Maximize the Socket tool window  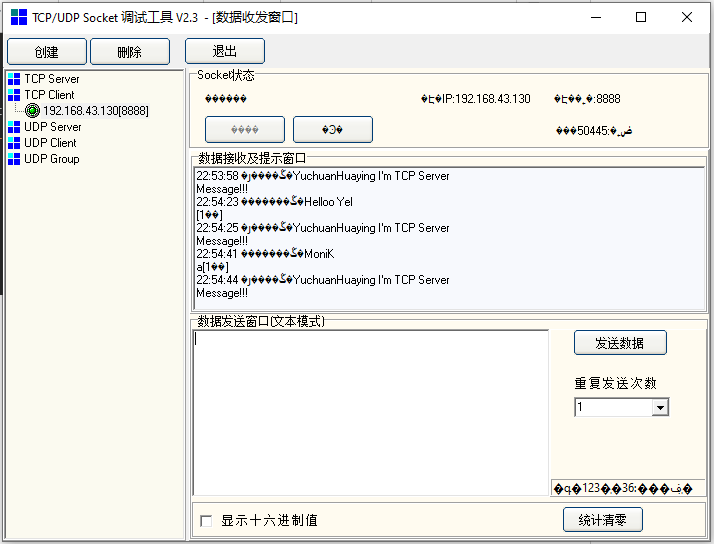641,17
